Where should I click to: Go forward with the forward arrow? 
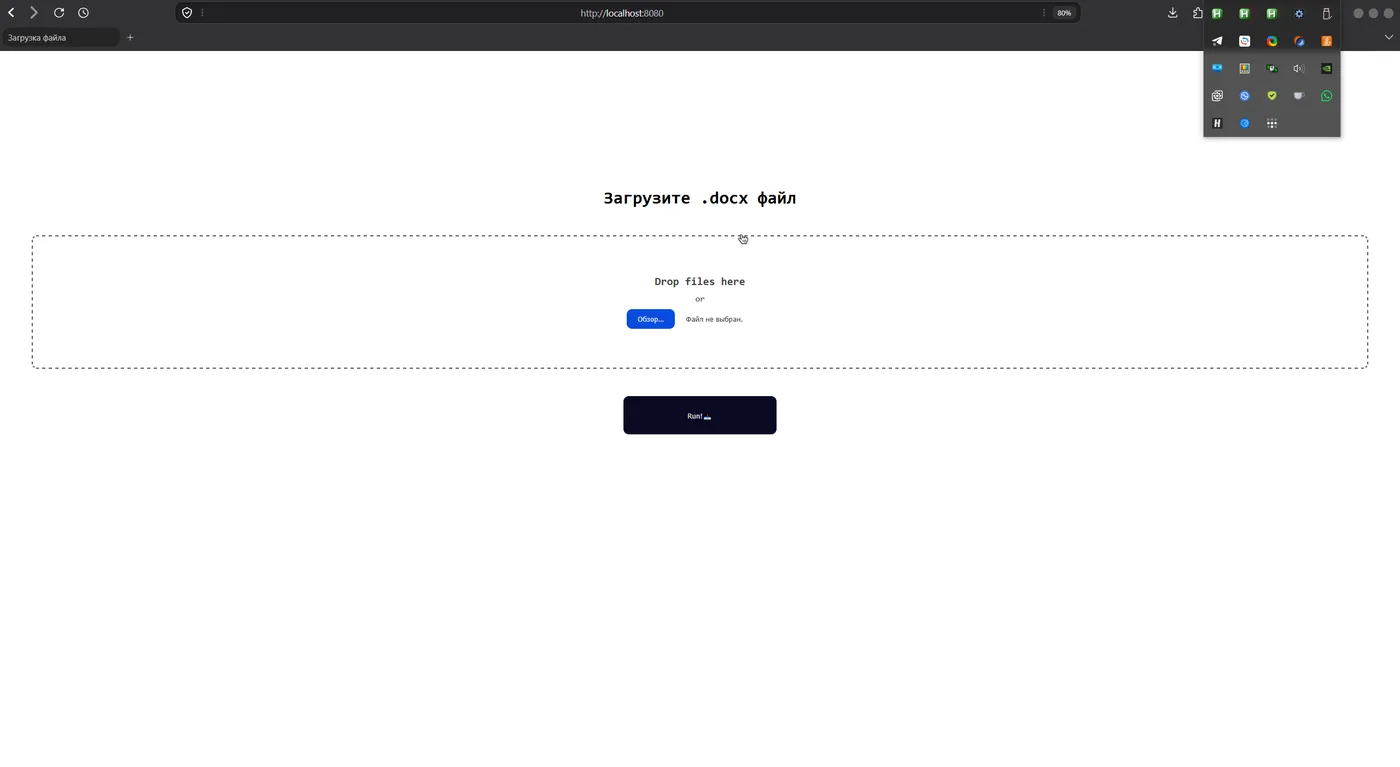[34, 13]
